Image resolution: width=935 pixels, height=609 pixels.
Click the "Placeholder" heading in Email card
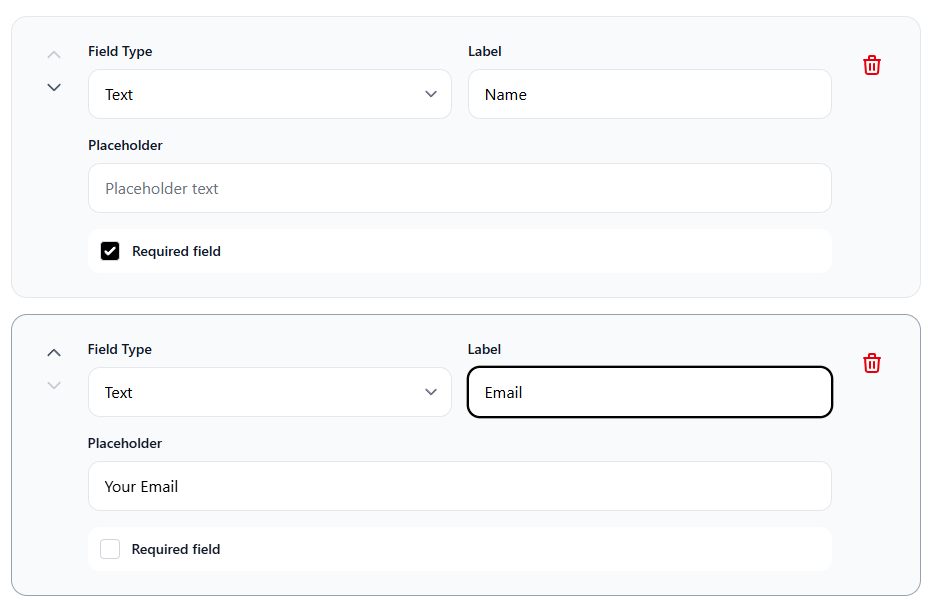[x=125, y=443]
